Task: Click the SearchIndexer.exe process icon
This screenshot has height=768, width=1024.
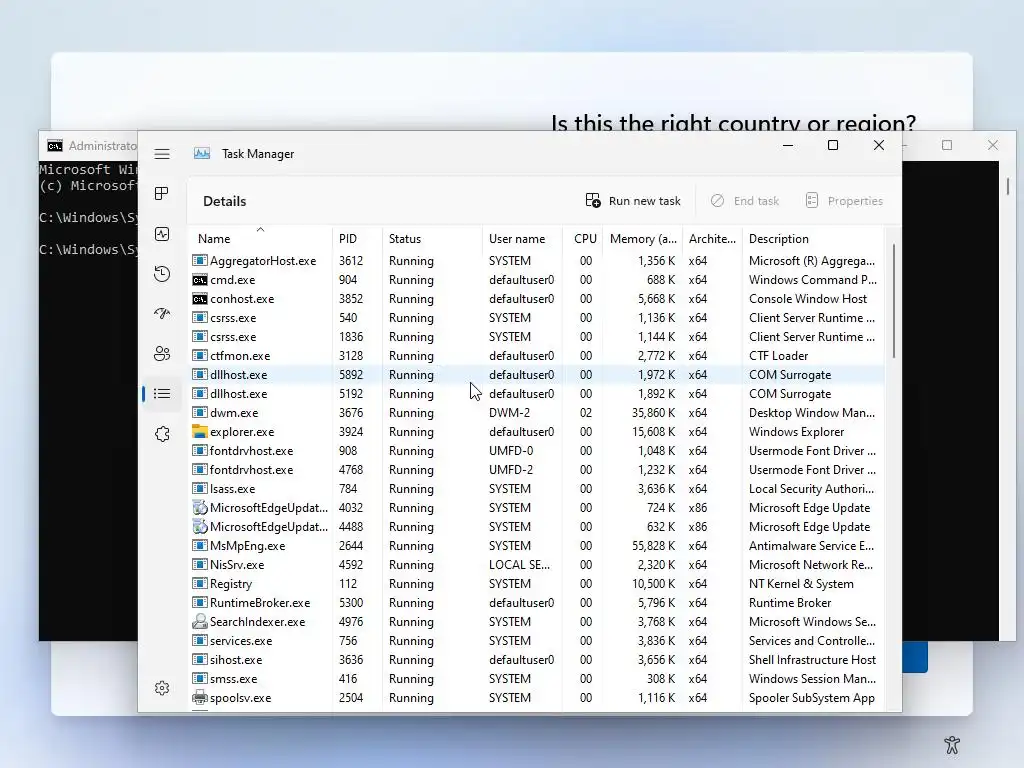Action: pyautogui.click(x=200, y=621)
